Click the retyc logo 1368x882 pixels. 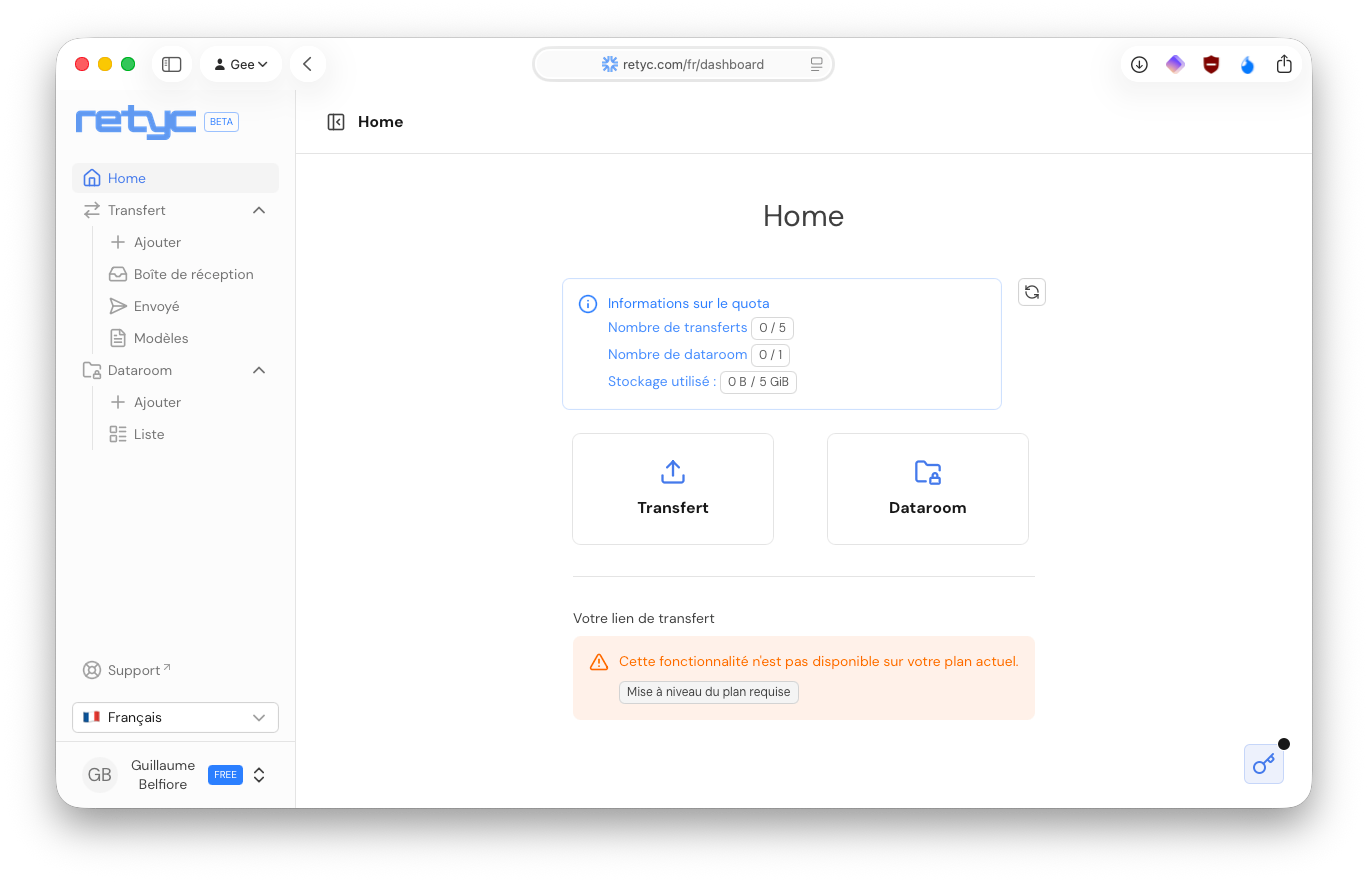point(136,122)
